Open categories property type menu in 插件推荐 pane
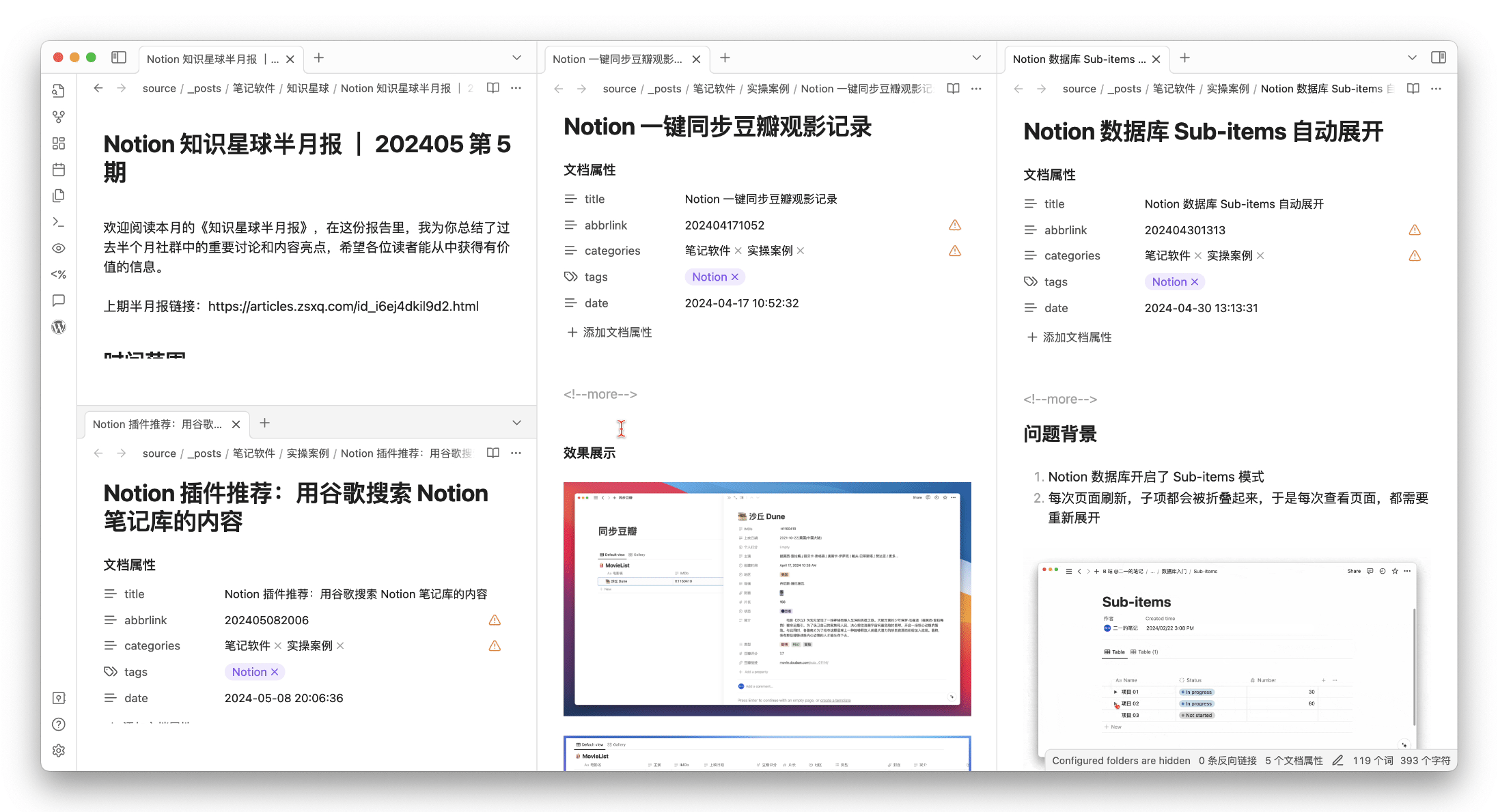This screenshot has width=1498, height=812. [110, 646]
